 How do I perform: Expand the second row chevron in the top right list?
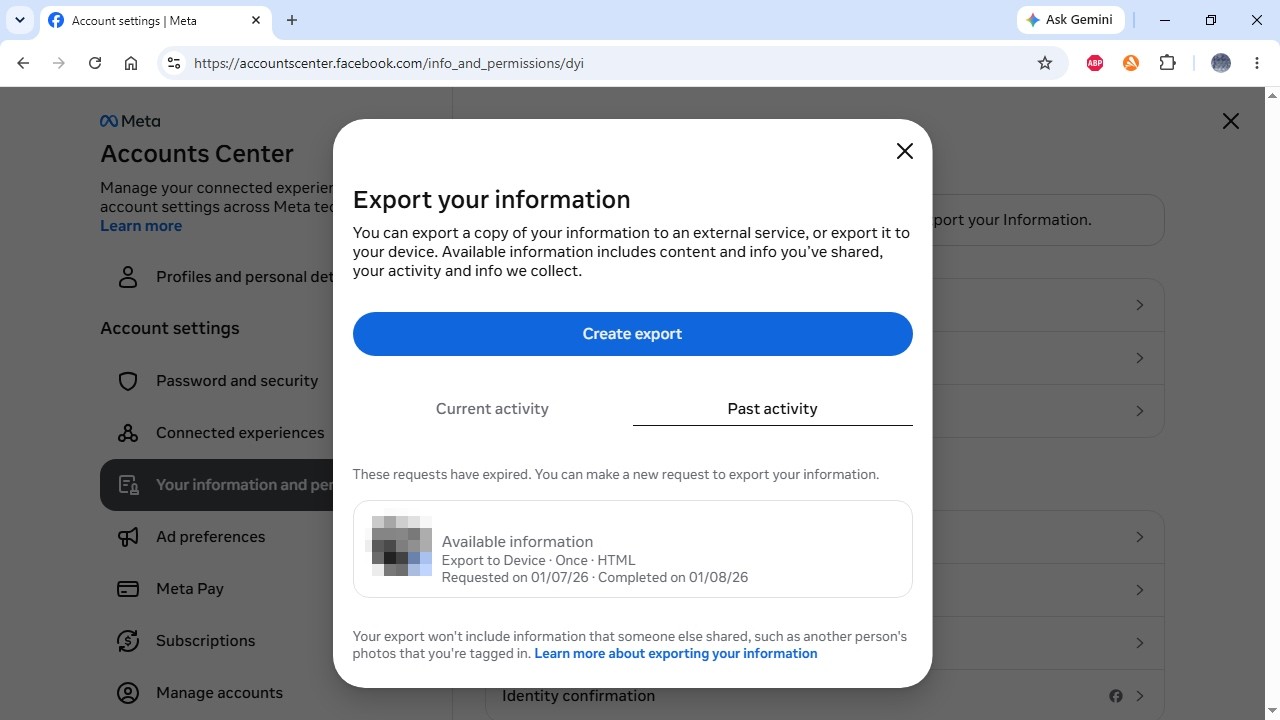[1139, 358]
